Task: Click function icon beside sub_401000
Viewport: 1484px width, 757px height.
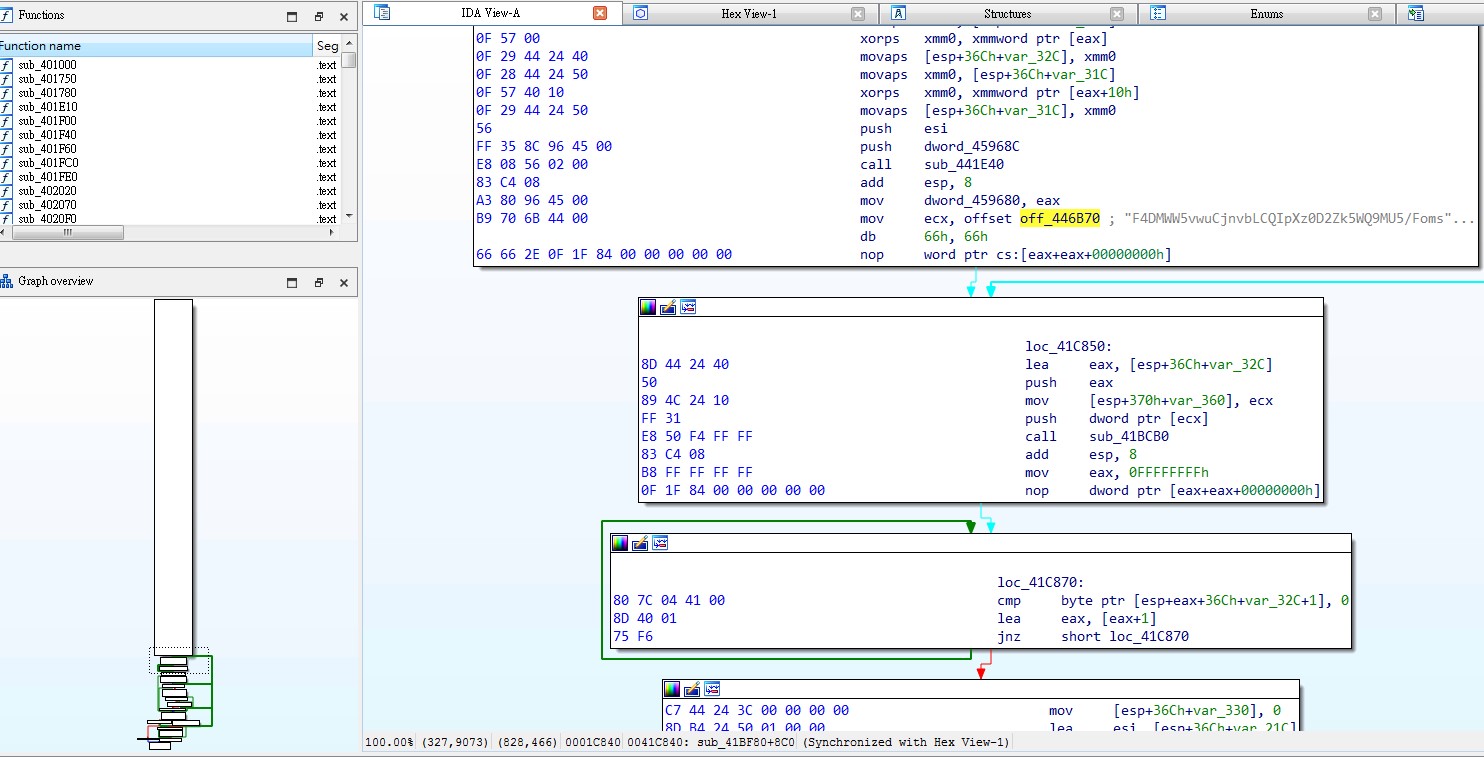Action: click(6, 65)
